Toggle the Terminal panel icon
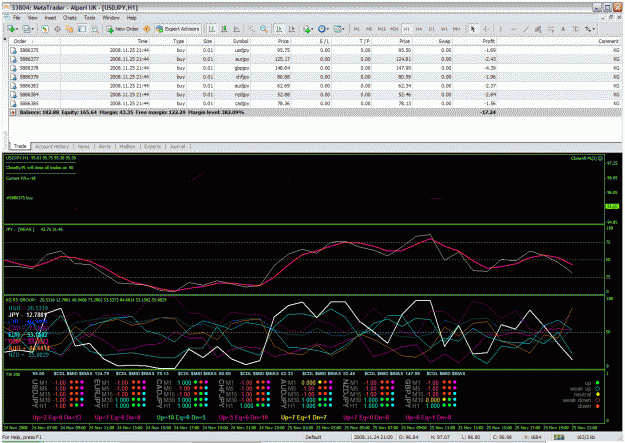This screenshot has height=443, width=625. [x=82, y=29]
